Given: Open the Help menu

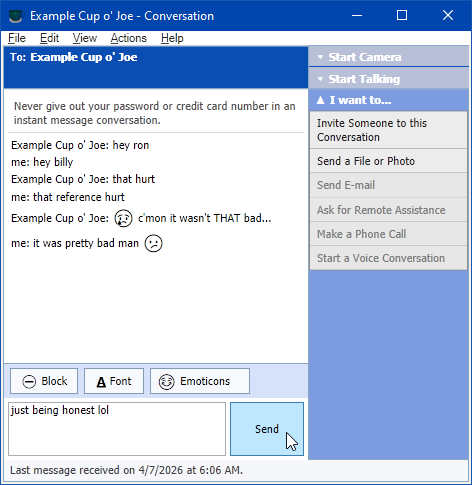Looking at the screenshot, I should (172, 38).
